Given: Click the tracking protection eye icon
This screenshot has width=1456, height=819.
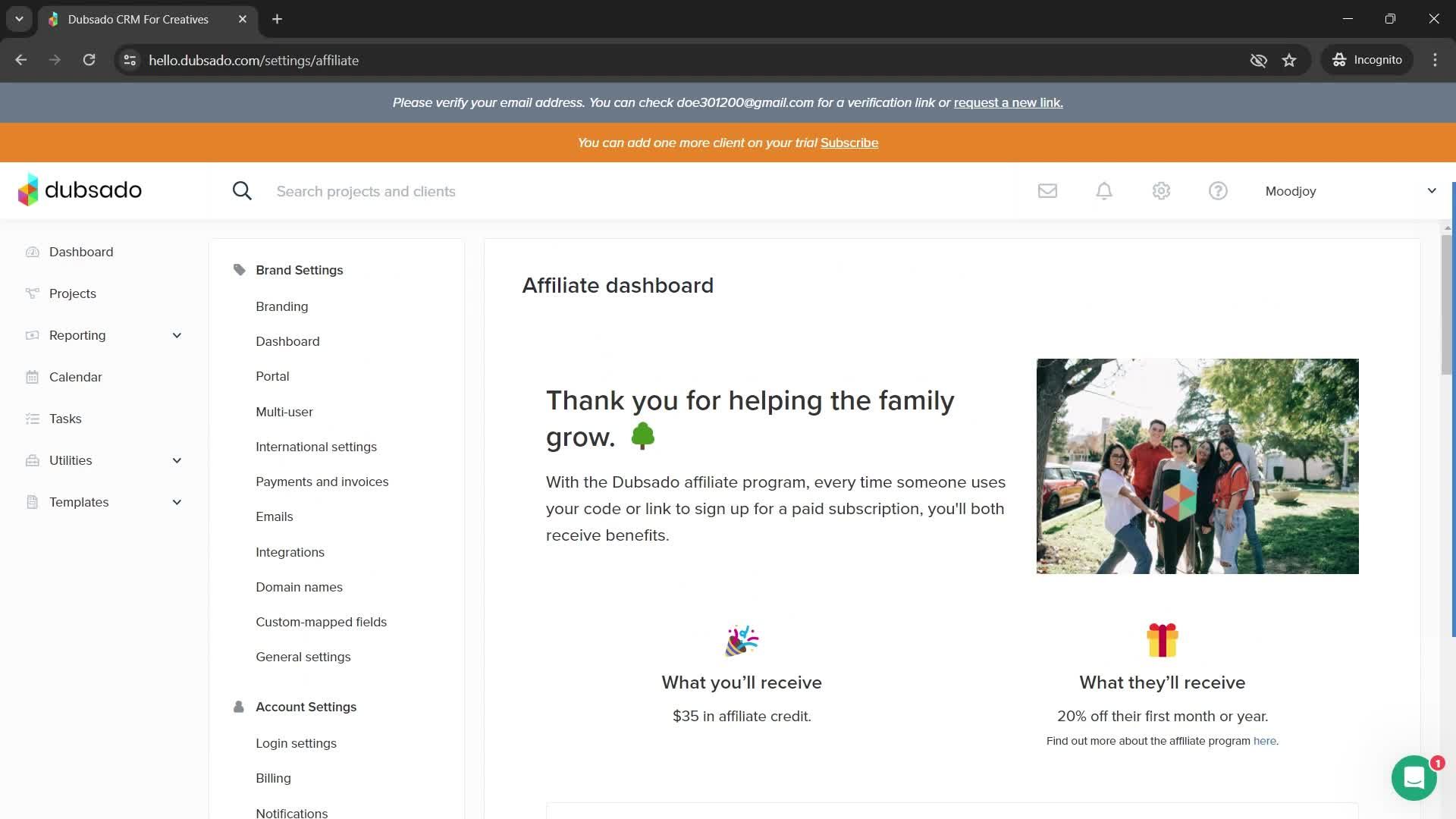Looking at the screenshot, I should [1258, 60].
